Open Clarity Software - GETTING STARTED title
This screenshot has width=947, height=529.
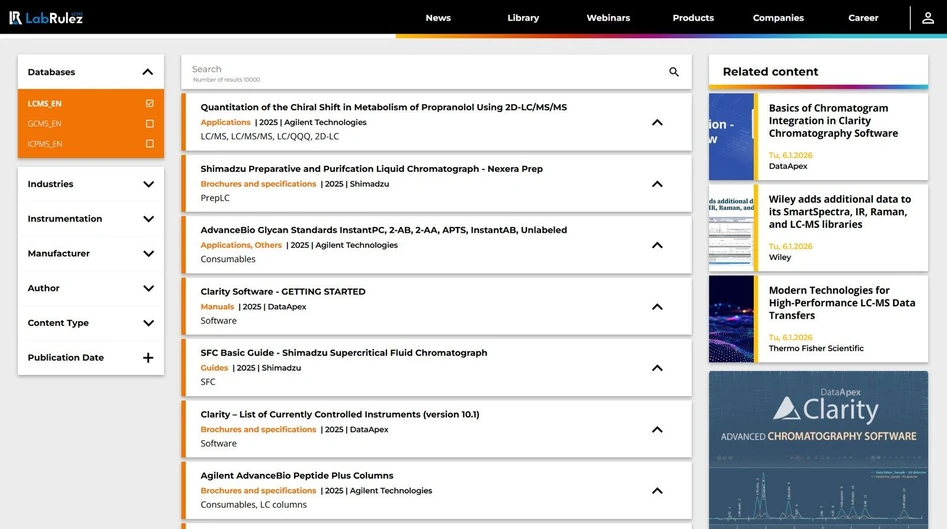(283, 292)
